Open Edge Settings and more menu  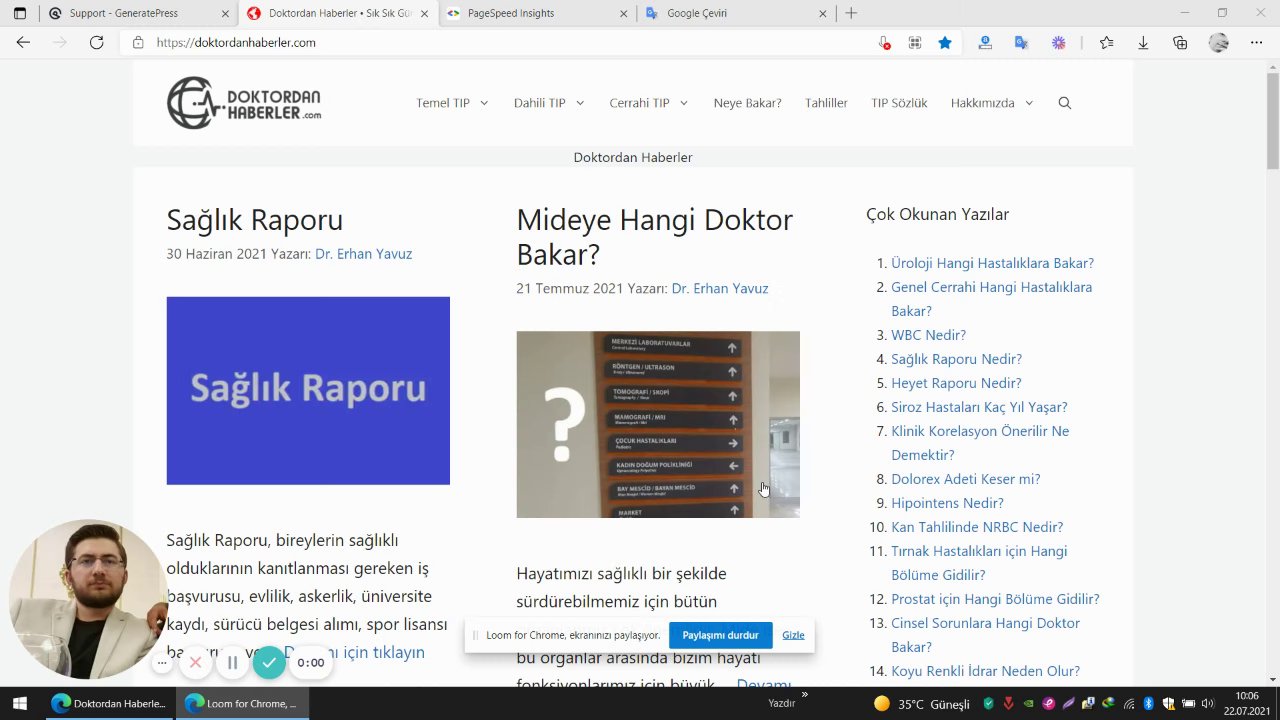(1256, 43)
